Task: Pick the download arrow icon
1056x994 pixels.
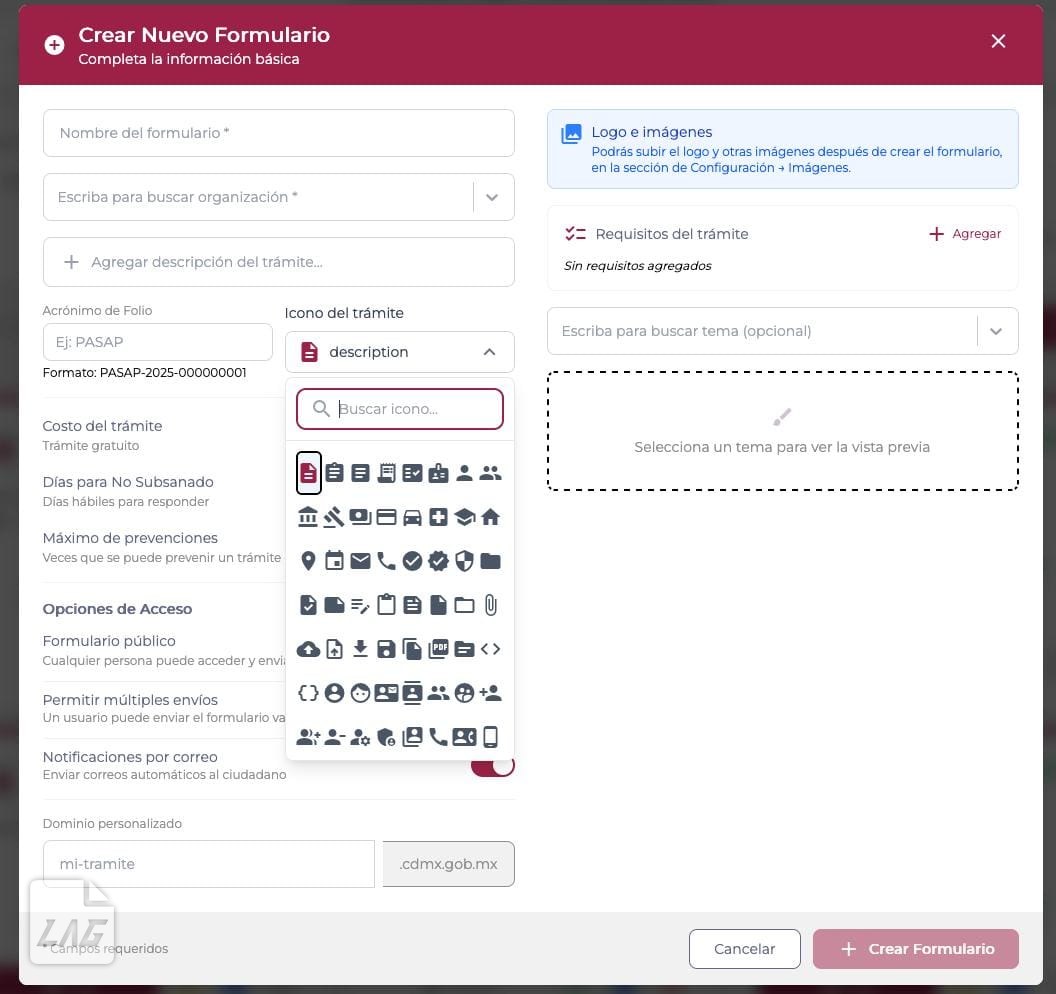Action: pos(360,649)
